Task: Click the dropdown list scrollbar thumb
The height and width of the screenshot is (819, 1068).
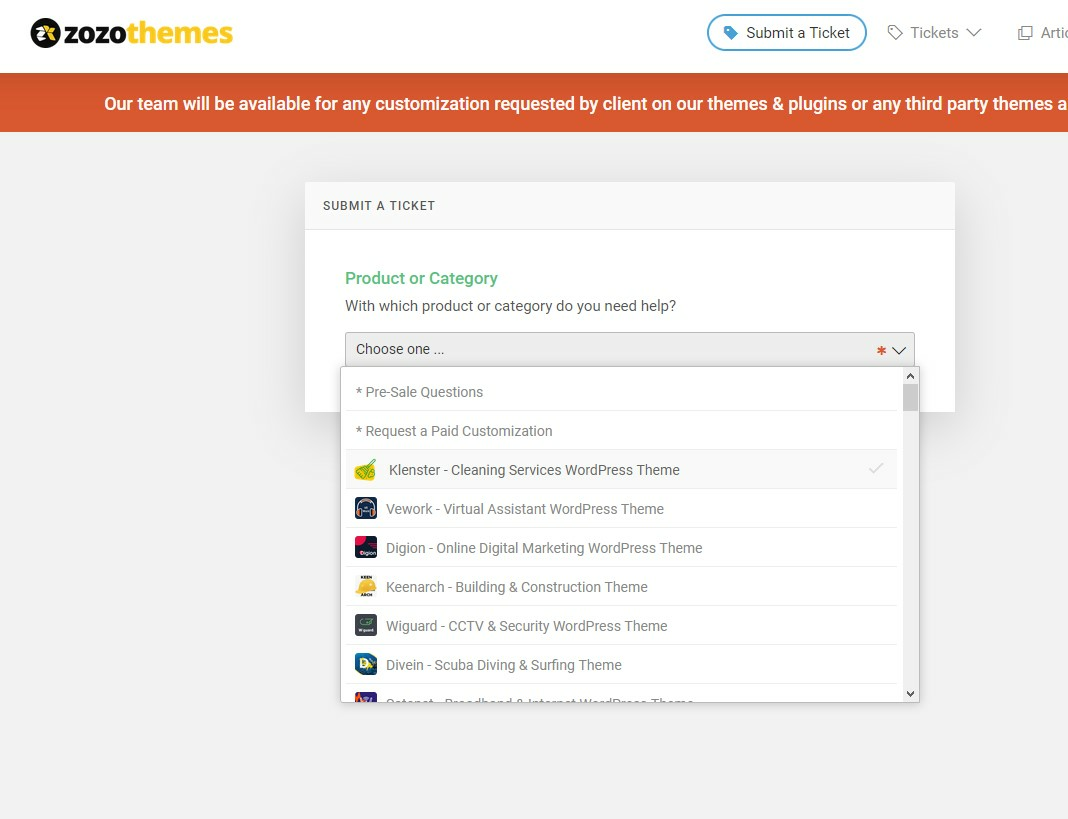Action: coord(910,398)
